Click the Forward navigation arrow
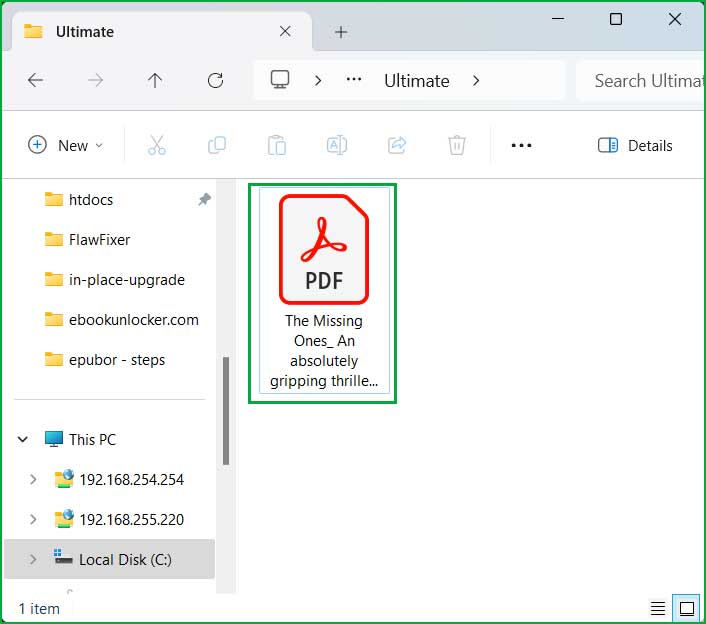Screen dimensions: 706x624 pyautogui.click(x=95, y=81)
